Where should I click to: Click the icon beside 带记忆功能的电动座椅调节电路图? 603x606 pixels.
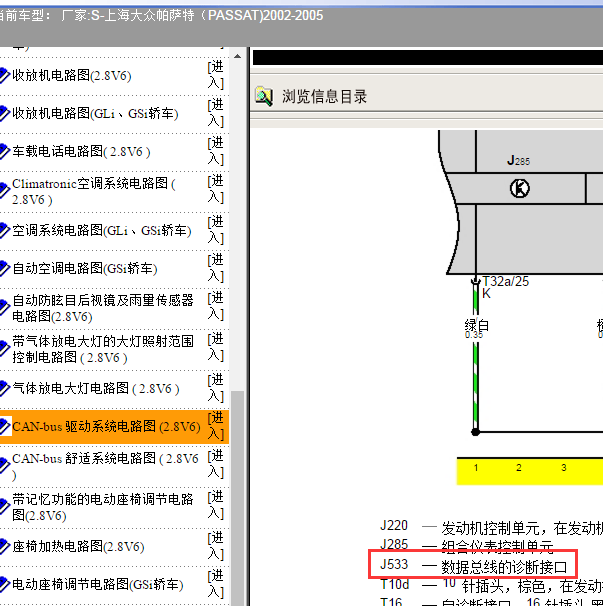(x=5, y=507)
